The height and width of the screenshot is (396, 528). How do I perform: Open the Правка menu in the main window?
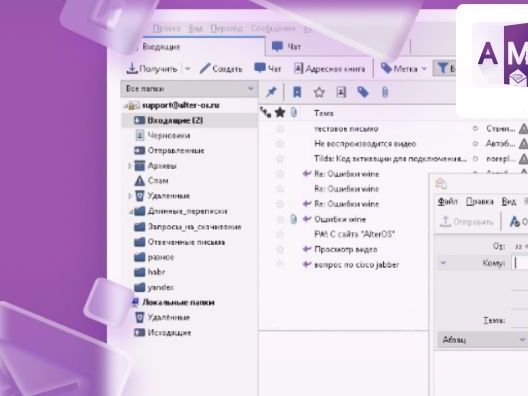pos(167,28)
